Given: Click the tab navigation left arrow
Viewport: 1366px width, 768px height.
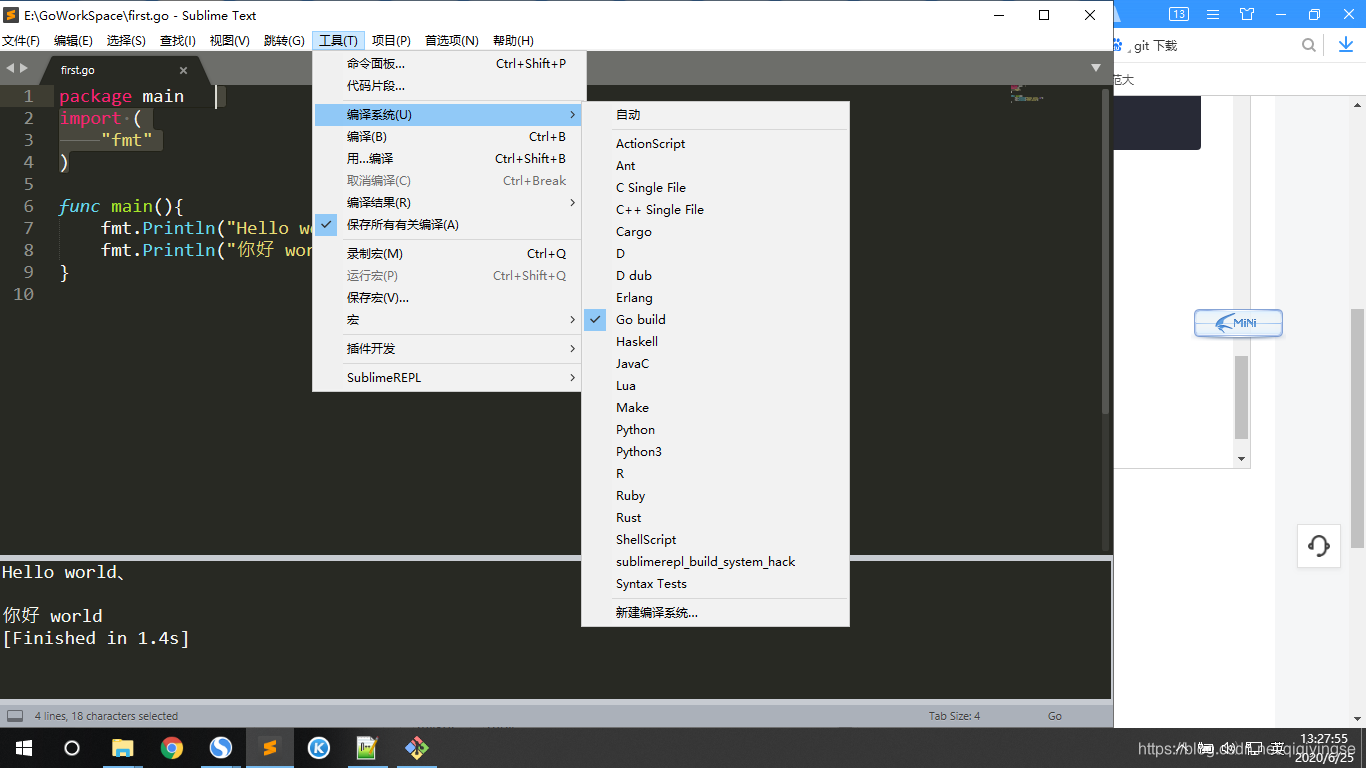Looking at the screenshot, I should (x=10, y=68).
